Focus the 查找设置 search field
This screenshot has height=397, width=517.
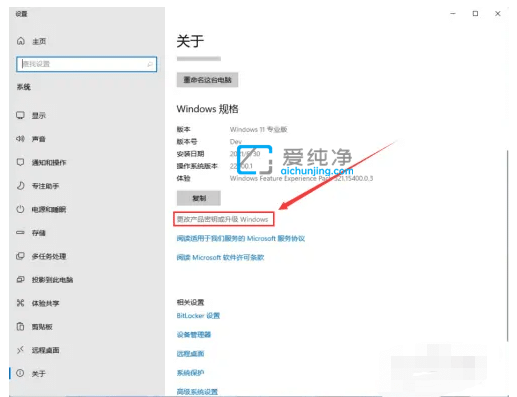(86, 64)
